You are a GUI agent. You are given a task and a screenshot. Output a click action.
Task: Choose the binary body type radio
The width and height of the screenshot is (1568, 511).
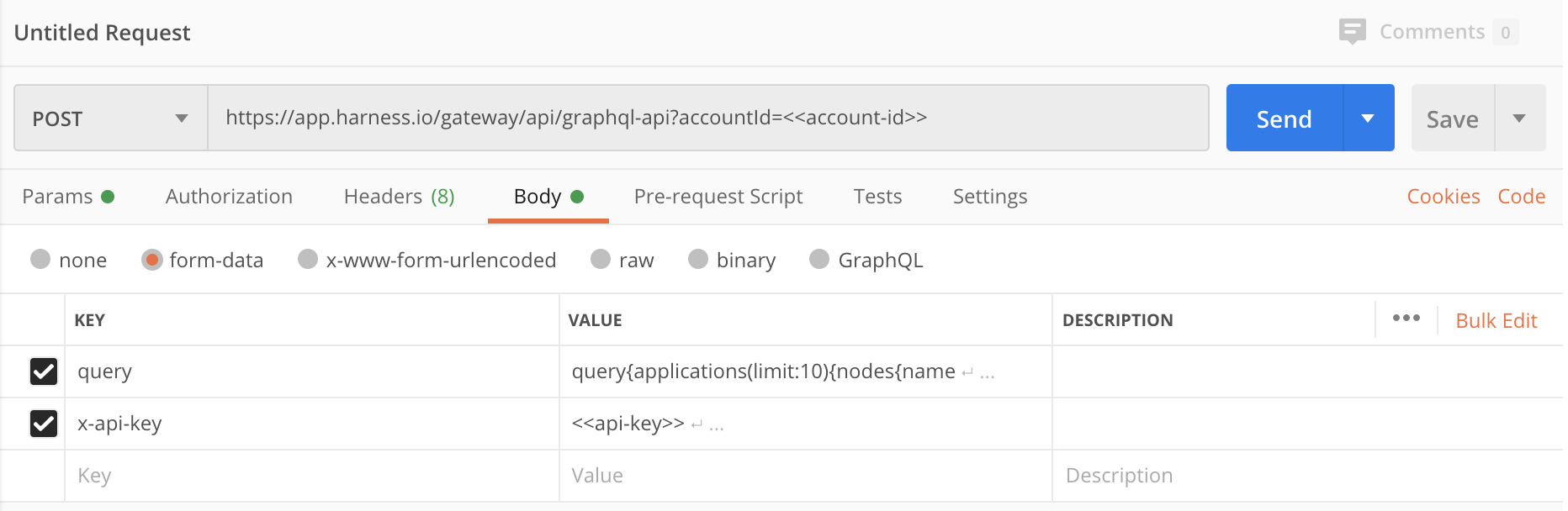(698, 259)
